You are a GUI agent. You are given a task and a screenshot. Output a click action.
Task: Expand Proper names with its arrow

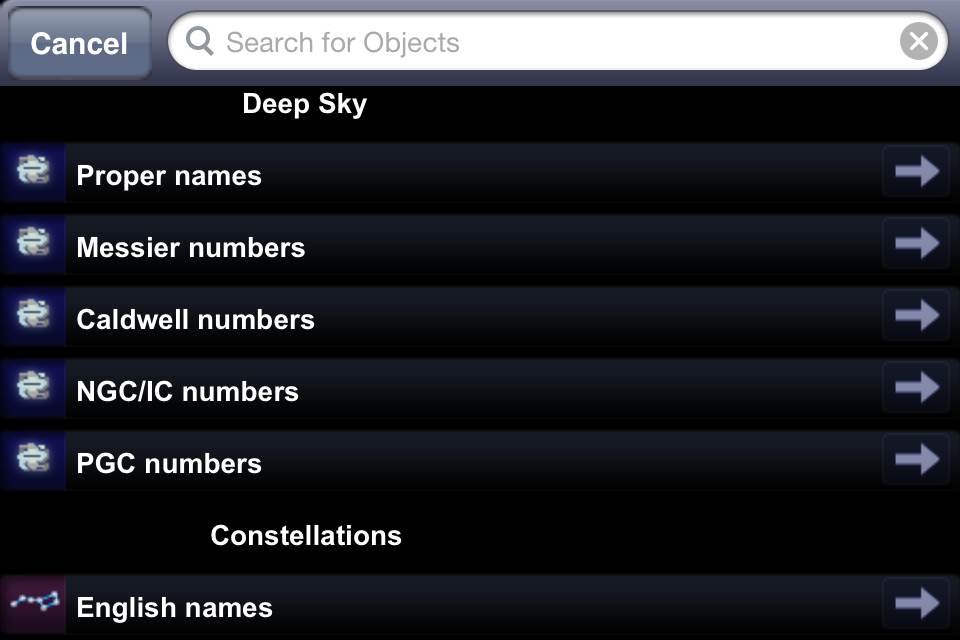916,172
